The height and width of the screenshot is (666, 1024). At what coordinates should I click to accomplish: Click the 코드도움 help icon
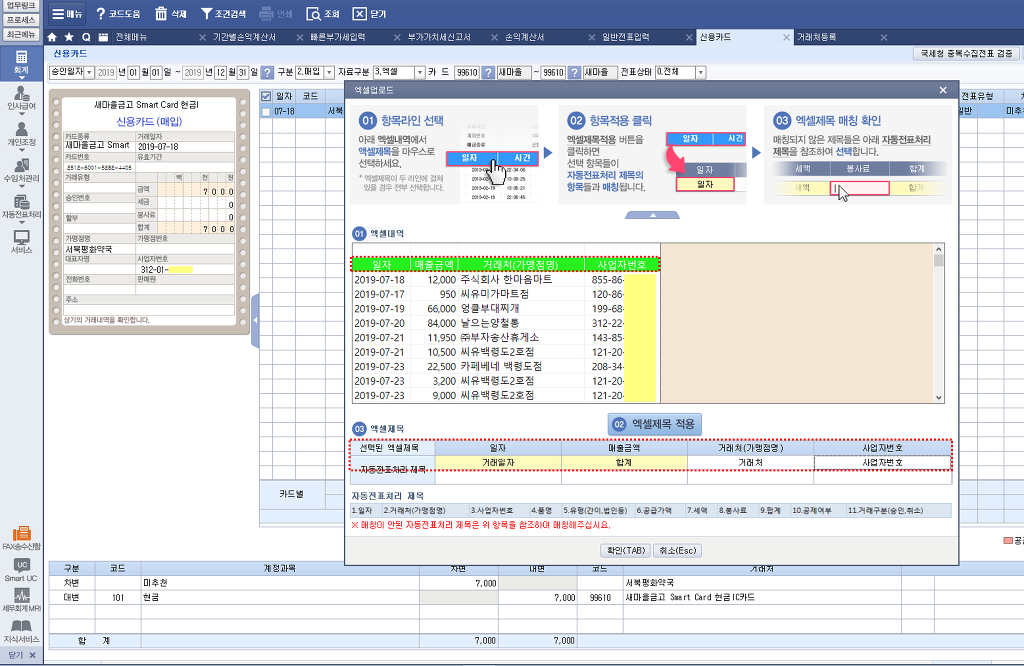pyautogui.click(x=101, y=14)
